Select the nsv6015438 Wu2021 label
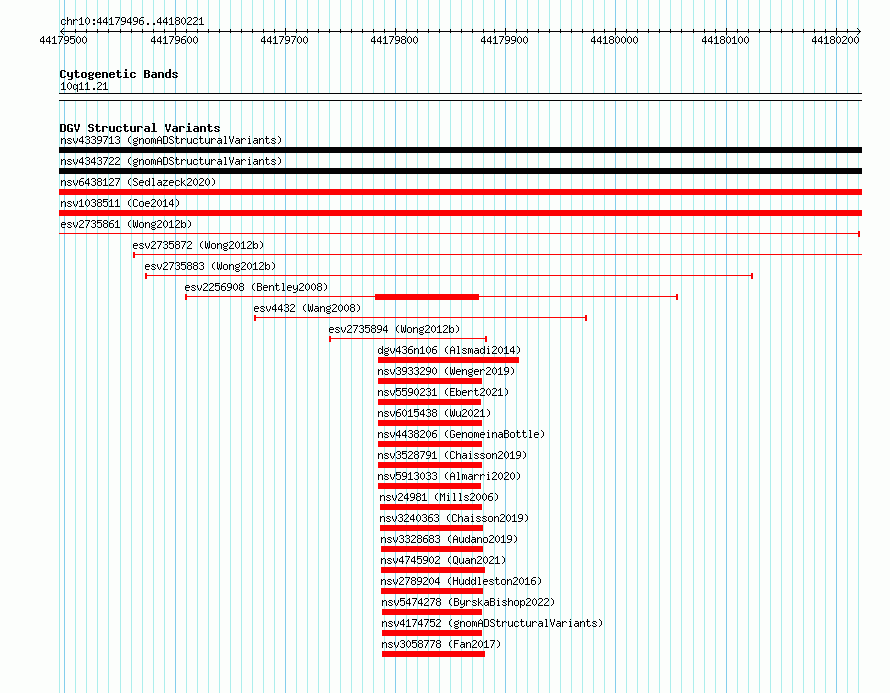890x693 pixels. pyautogui.click(x=434, y=413)
